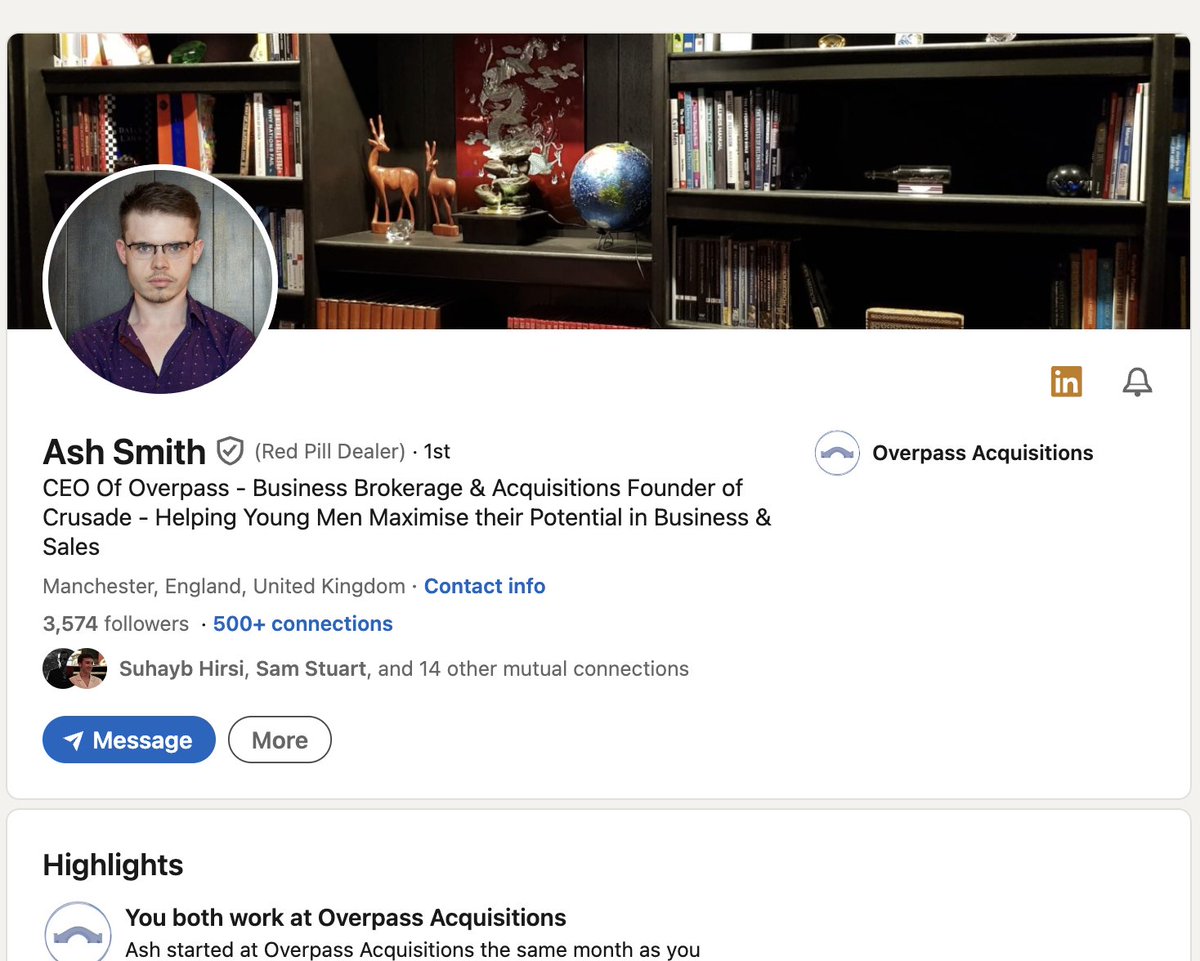Click the Overpass logo in Highlights section
This screenshot has height=961, width=1200.
tap(78, 932)
